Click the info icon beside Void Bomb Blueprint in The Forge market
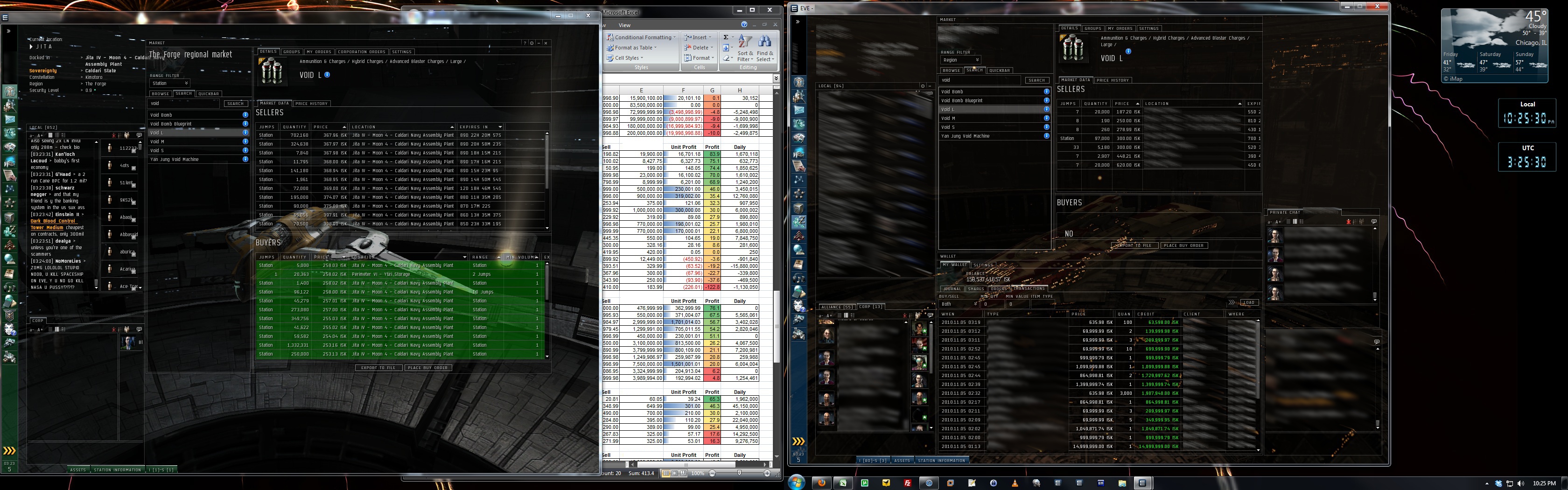The height and width of the screenshot is (490, 1568). (x=245, y=124)
